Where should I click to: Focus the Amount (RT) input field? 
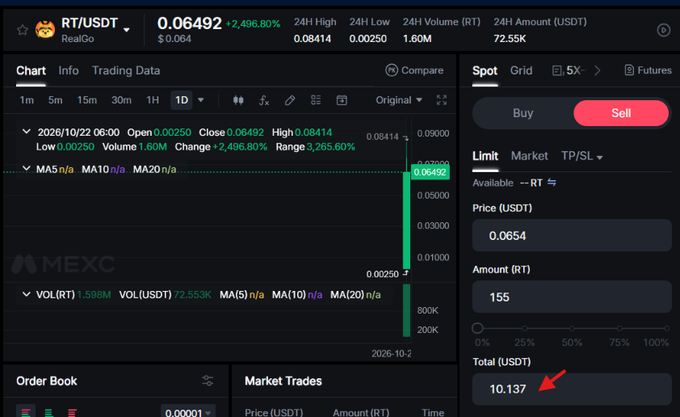pyautogui.click(x=572, y=297)
